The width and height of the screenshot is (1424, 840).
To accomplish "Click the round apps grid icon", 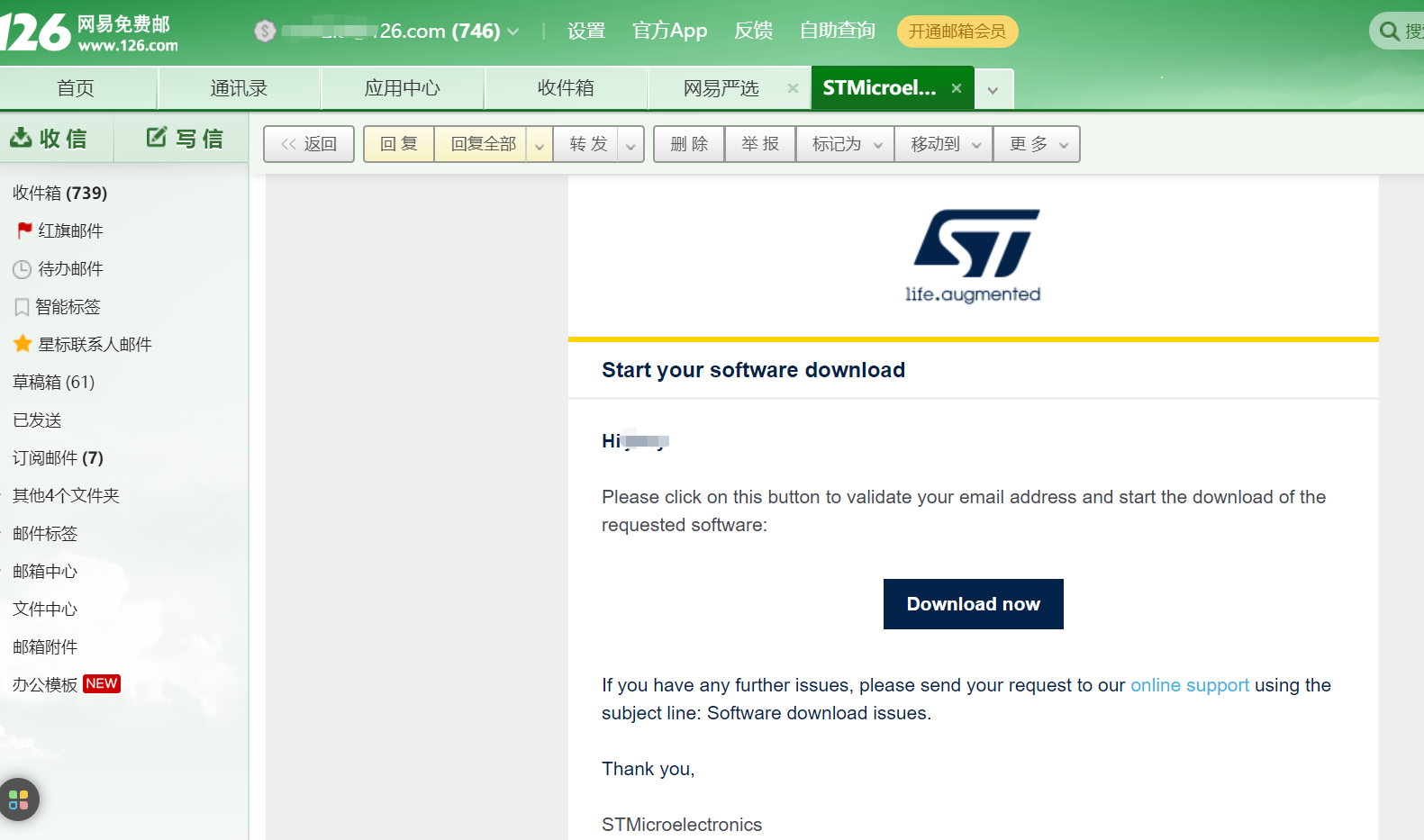I will pyautogui.click(x=18, y=799).
